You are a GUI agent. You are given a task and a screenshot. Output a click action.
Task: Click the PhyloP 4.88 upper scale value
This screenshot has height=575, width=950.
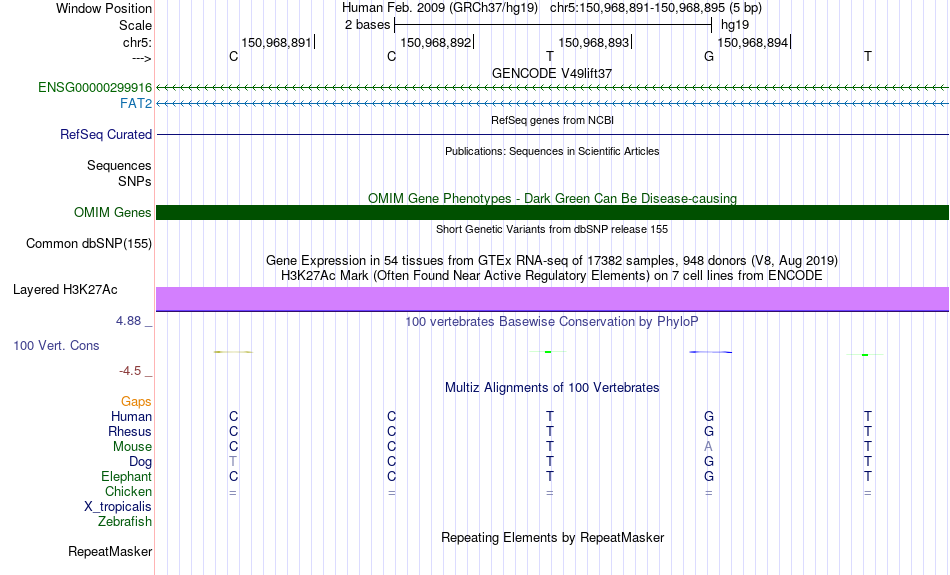(x=128, y=321)
